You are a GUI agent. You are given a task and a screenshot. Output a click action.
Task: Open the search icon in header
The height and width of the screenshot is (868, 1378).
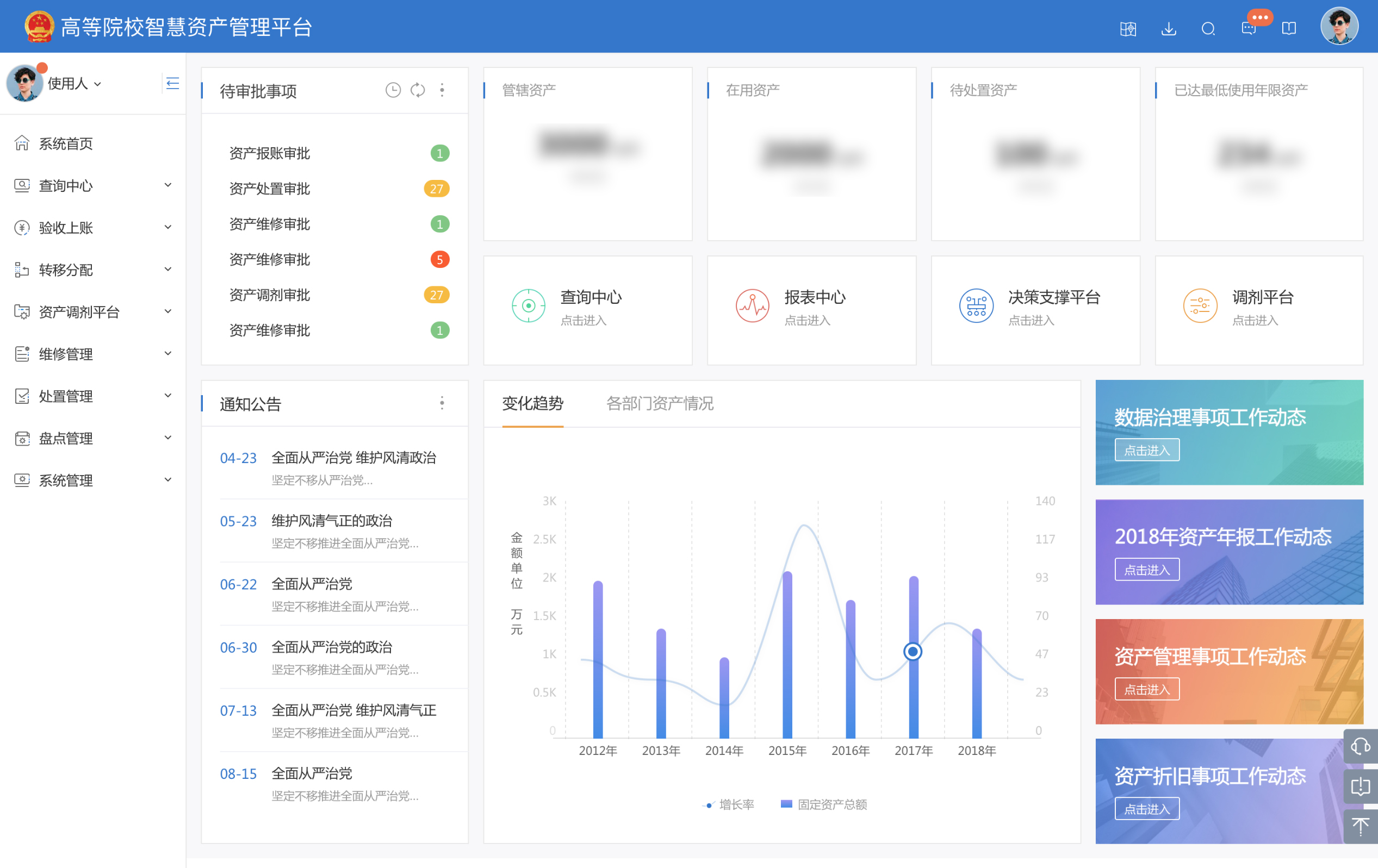[1208, 29]
